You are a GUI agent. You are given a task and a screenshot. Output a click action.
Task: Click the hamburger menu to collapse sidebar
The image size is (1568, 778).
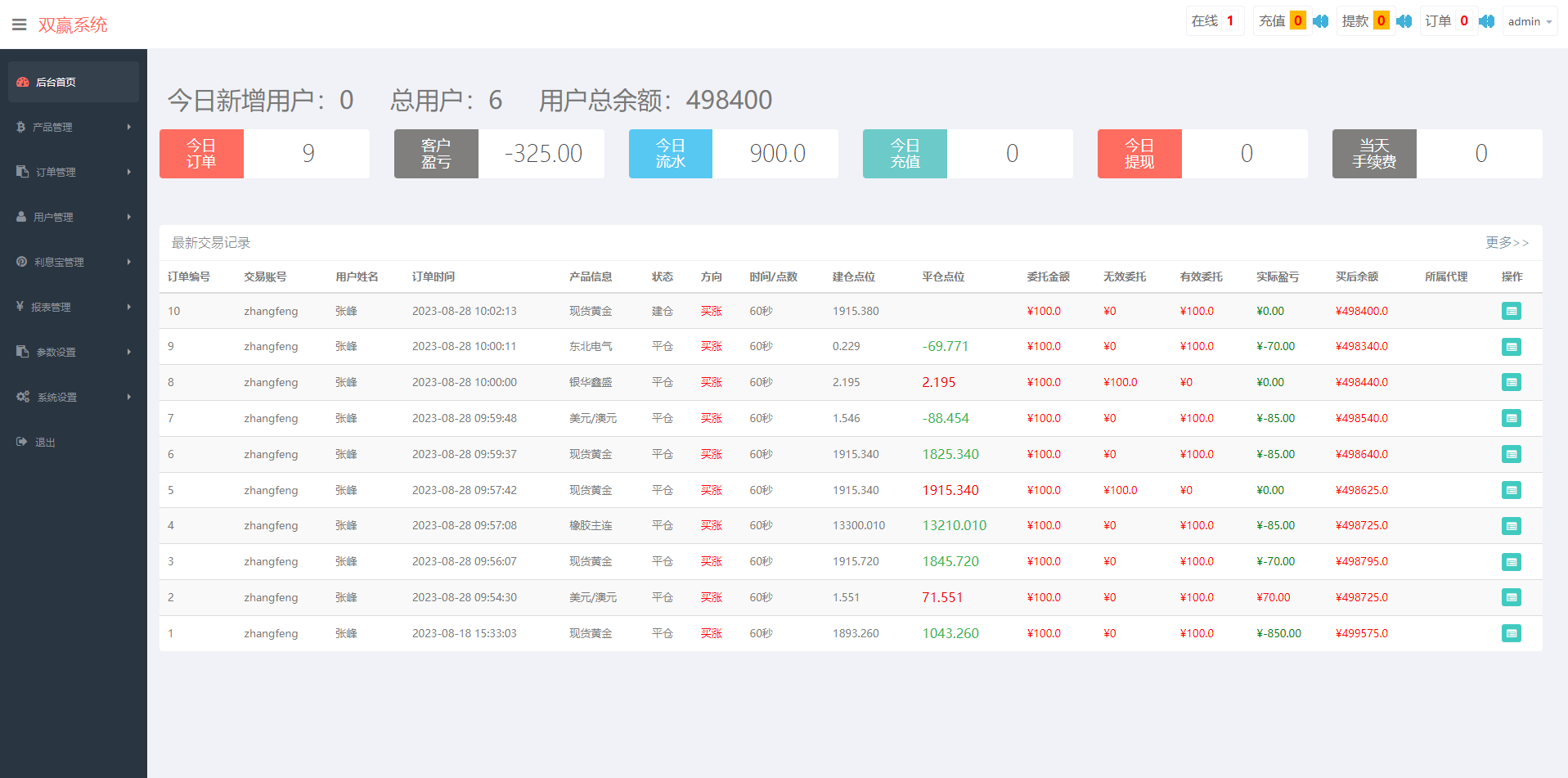(19, 24)
